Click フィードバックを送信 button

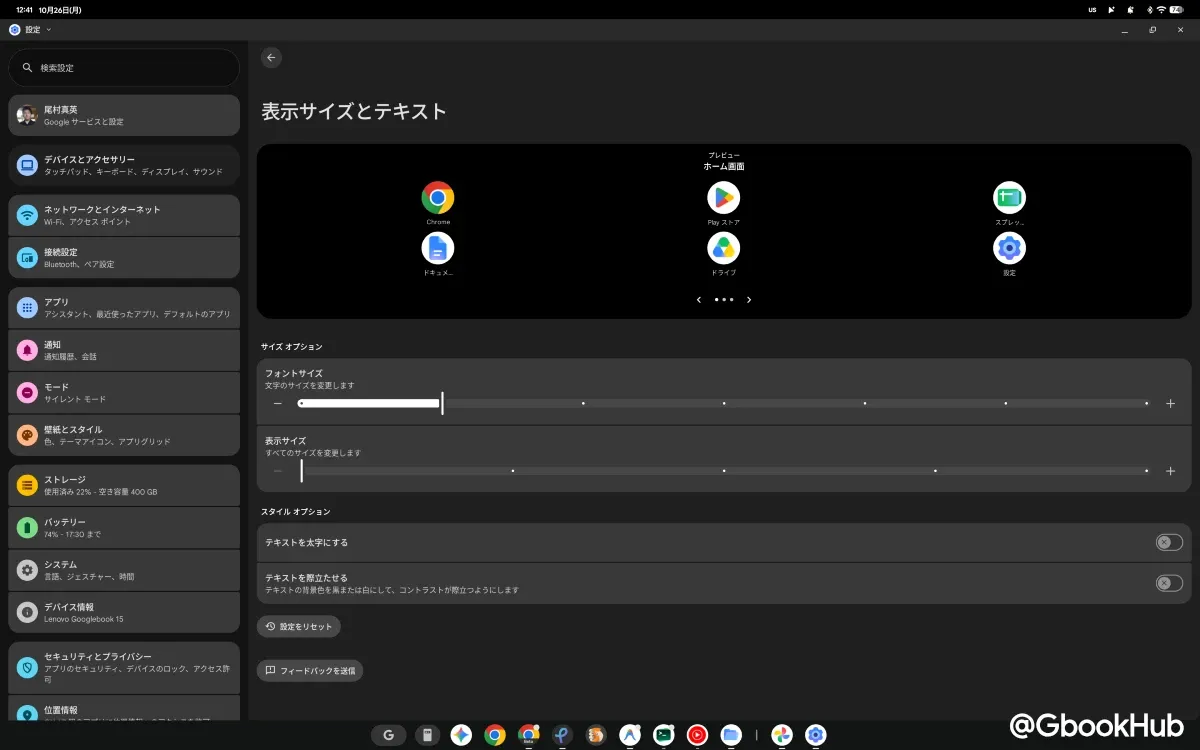point(310,670)
